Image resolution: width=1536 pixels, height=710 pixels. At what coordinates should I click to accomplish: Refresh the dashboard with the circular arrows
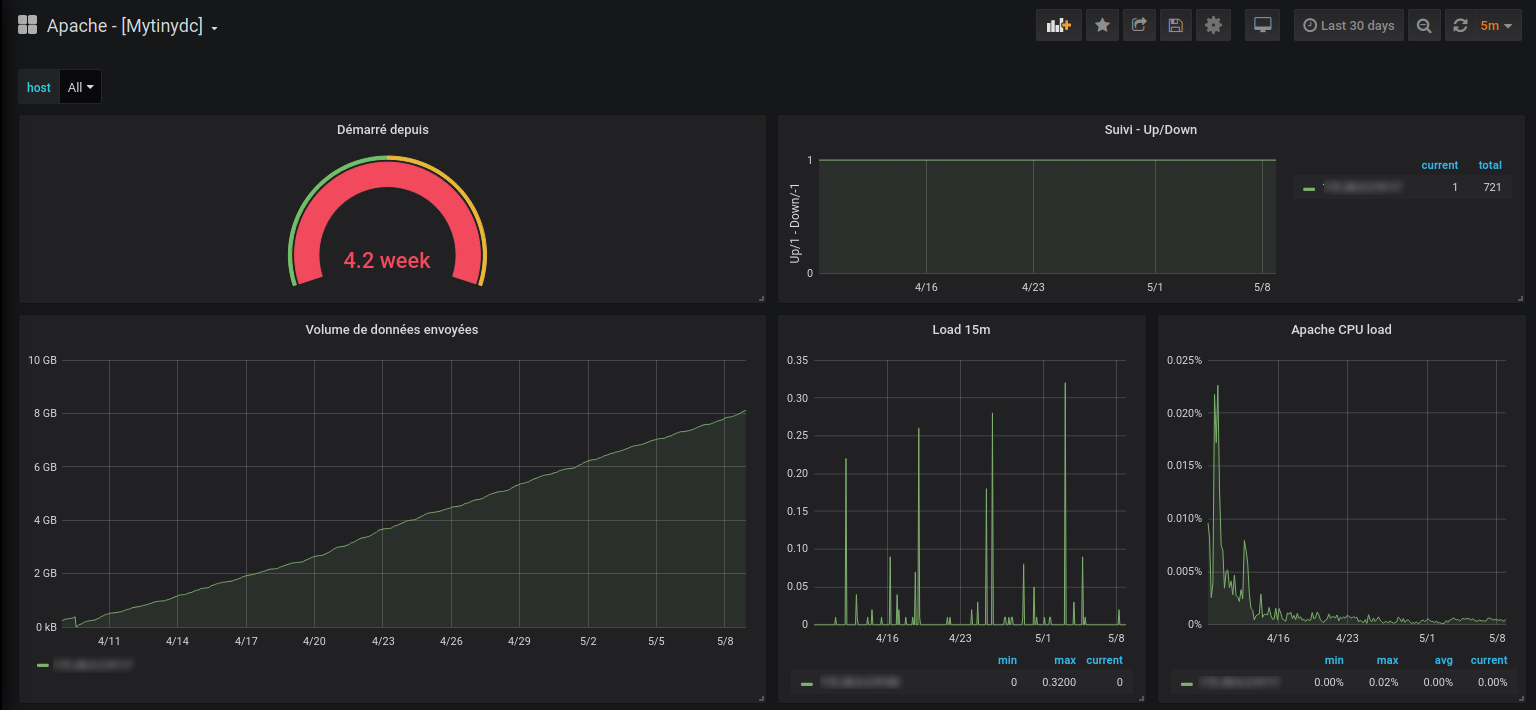pyautogui.click(x=1461, y=26)
